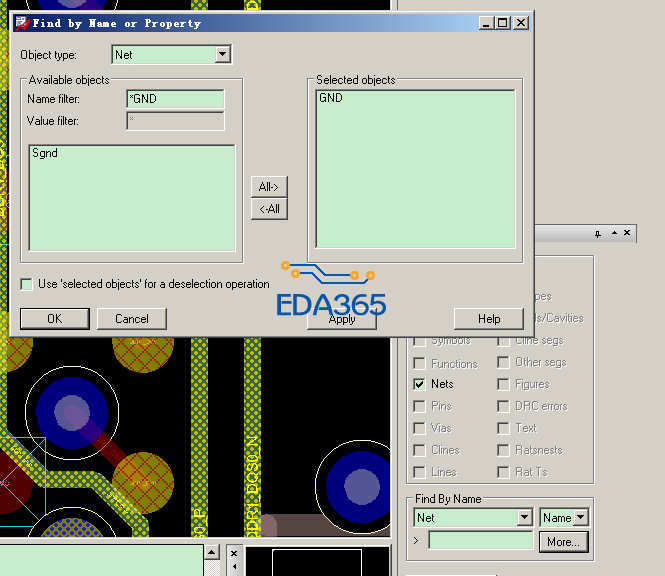Pin the Find panel with pushpin icon
The height and width of the screenshot is (576, 665).
598,233
